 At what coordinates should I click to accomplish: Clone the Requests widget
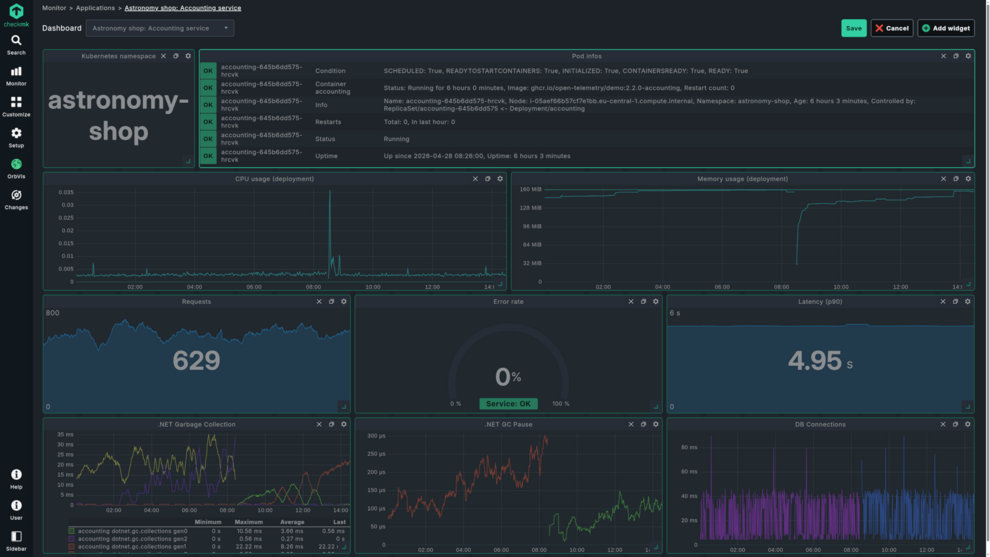(331, 302)
